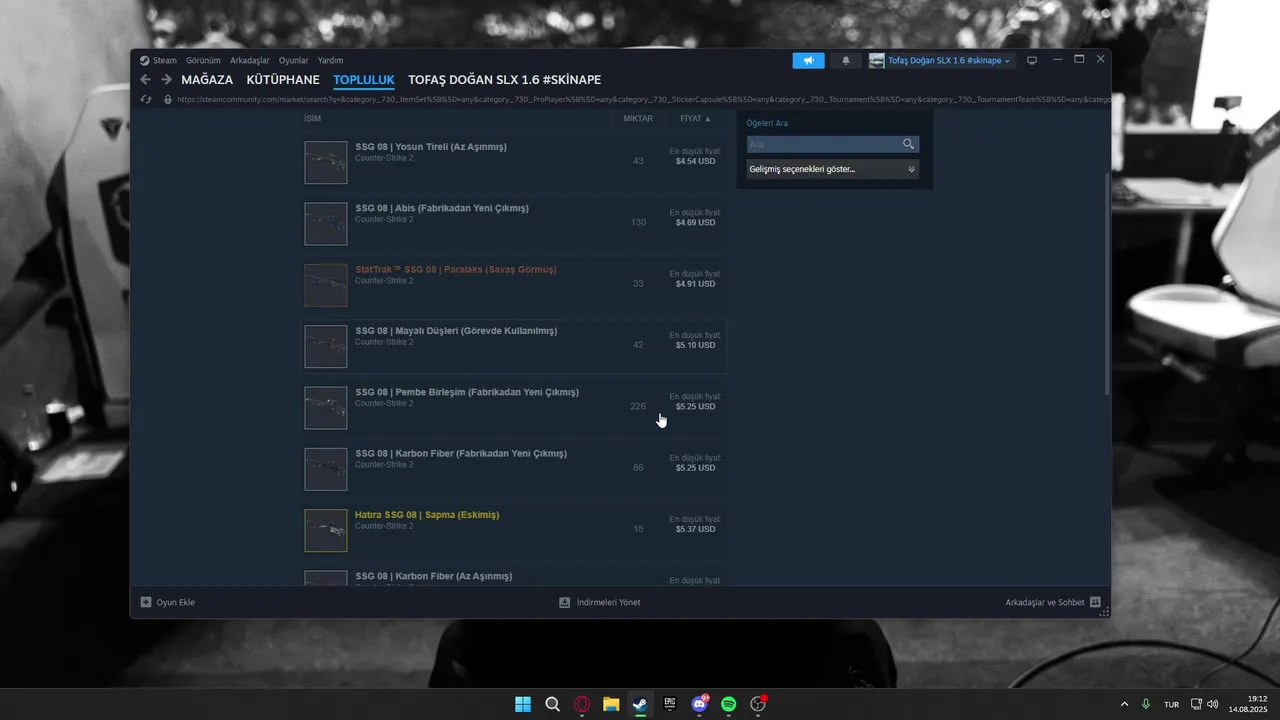Viewport: 1280px width, 720px height.
Task: Click the Hatıra Sapma skin thumbnail
Action: pos(326,530)
